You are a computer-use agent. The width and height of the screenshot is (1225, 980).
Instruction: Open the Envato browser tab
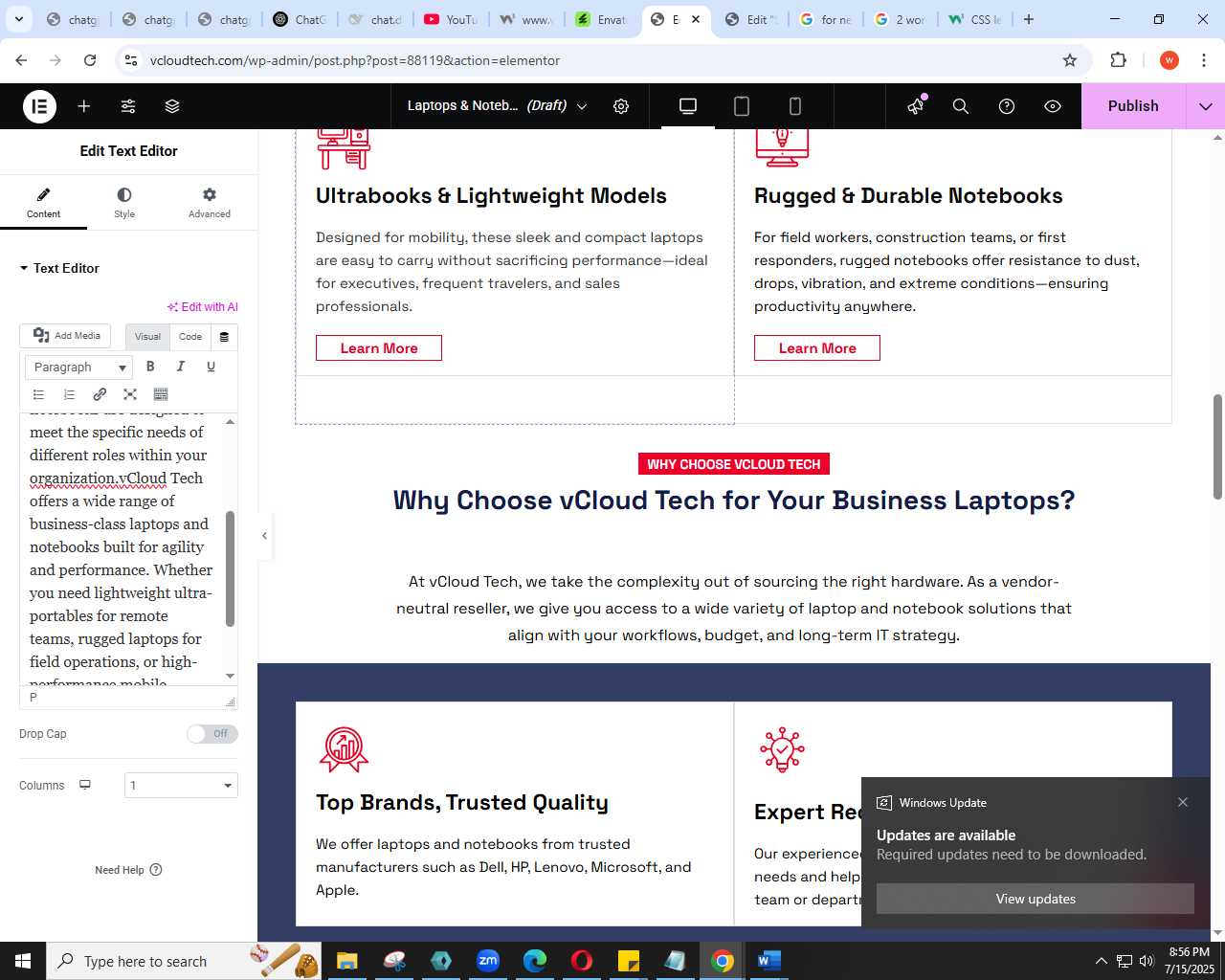(602, 19)
